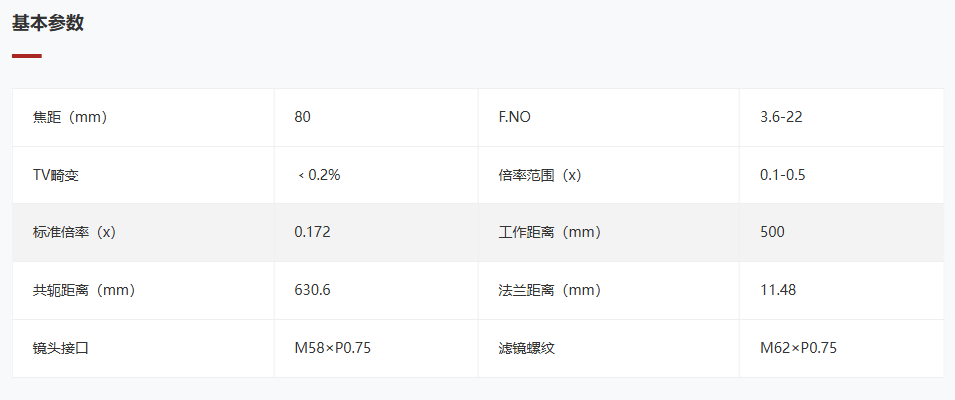
Task: Click the magnification range value 0.1-0.5
Action: point(783,175)
